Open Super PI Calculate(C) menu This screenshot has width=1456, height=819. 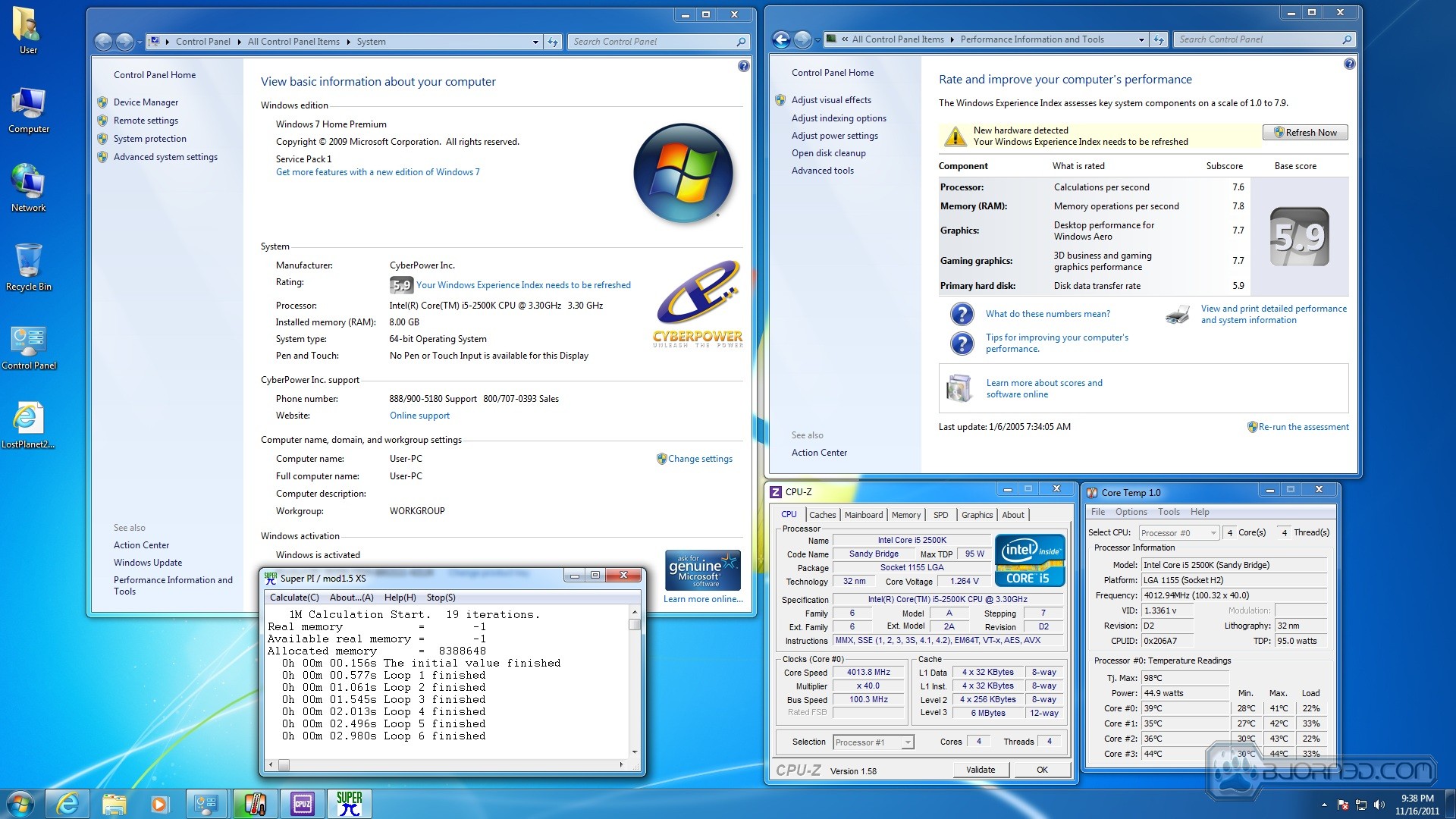pos(294,598)
